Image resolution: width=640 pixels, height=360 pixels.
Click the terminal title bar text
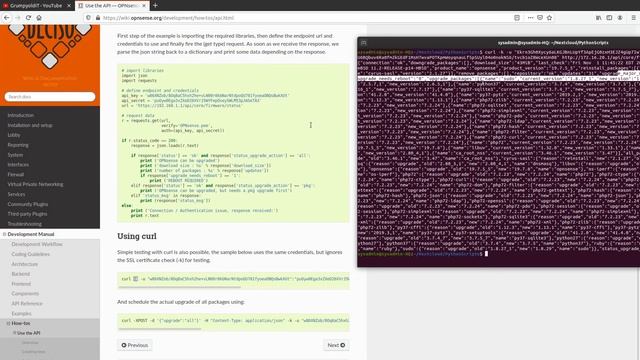(x=553, y=42)
